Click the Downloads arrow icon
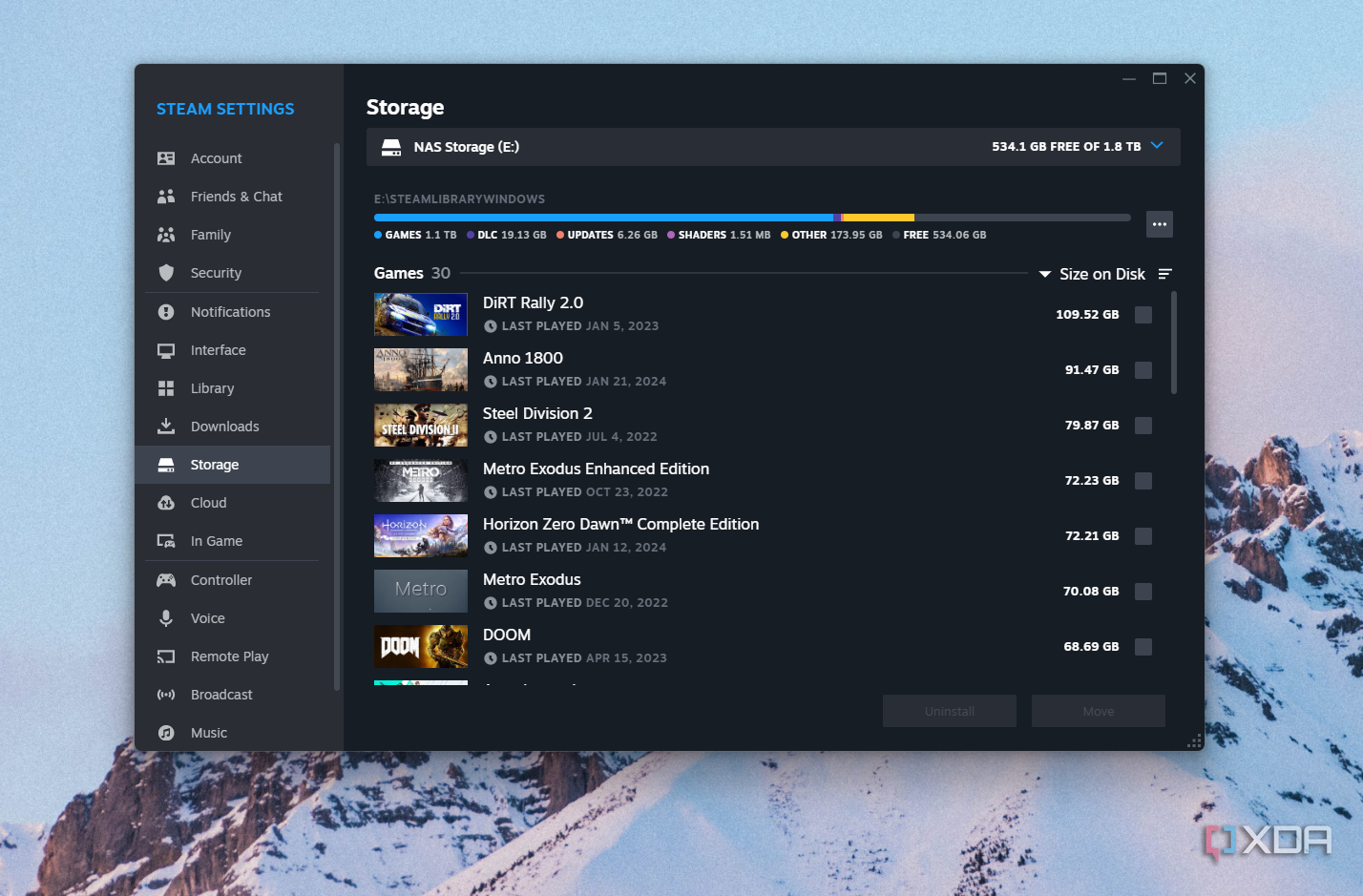 [x=166, y=427]
